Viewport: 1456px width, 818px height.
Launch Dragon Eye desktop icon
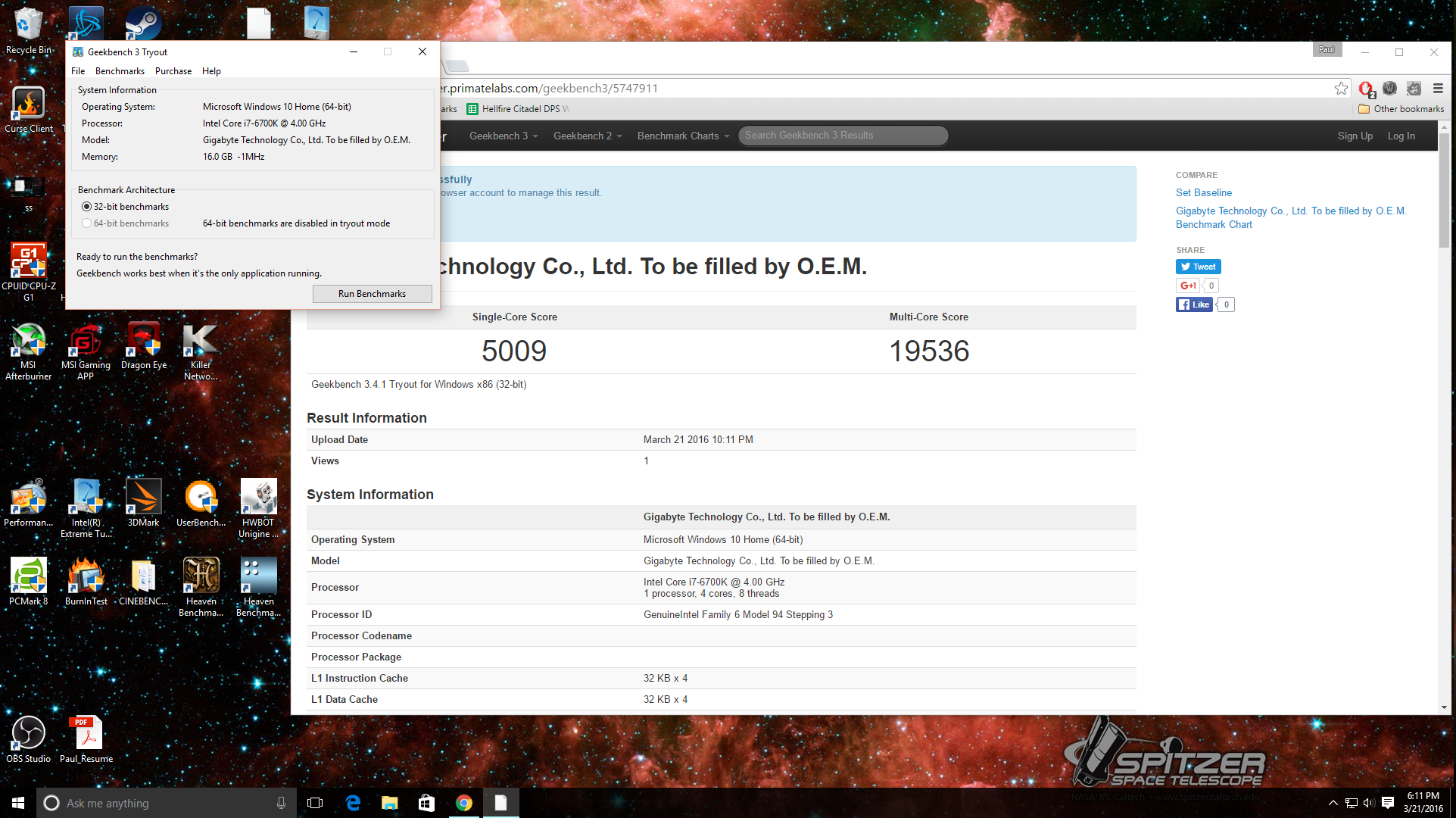[x=143, y=346]
